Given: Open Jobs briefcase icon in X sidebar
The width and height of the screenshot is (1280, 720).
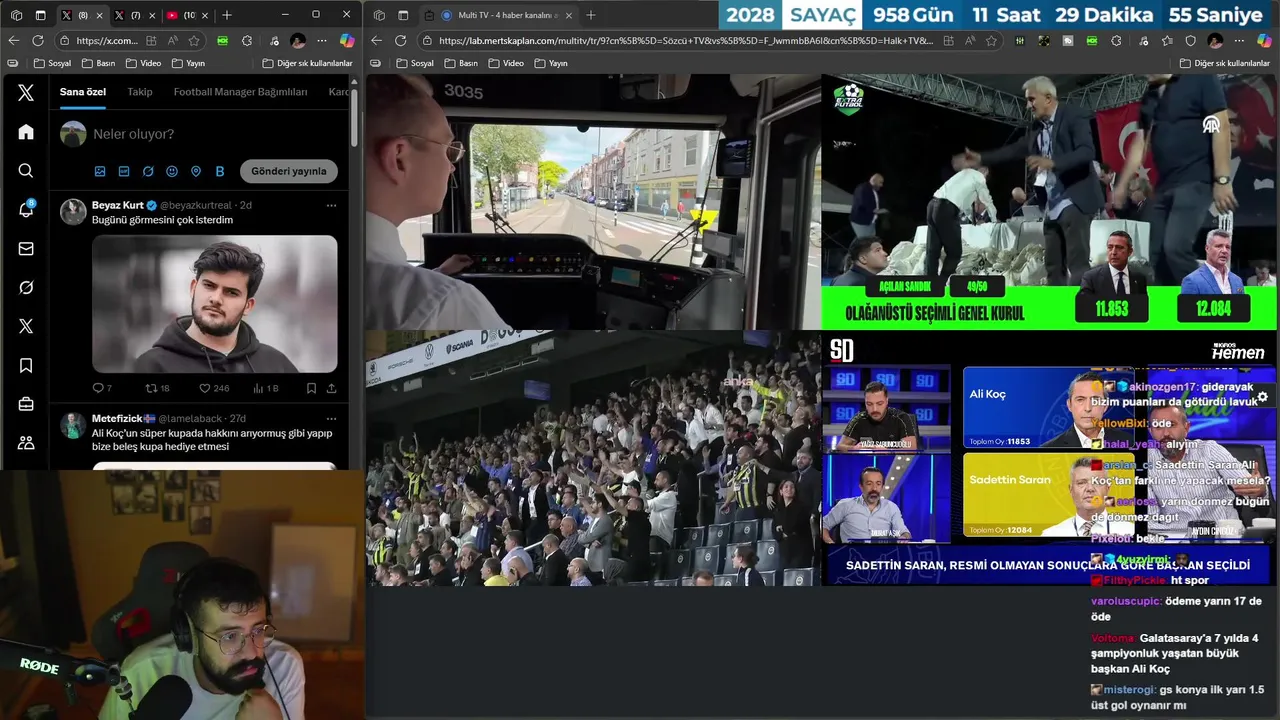Looking at the screenshot, I should pyautogui.click(x=26, y=405).
